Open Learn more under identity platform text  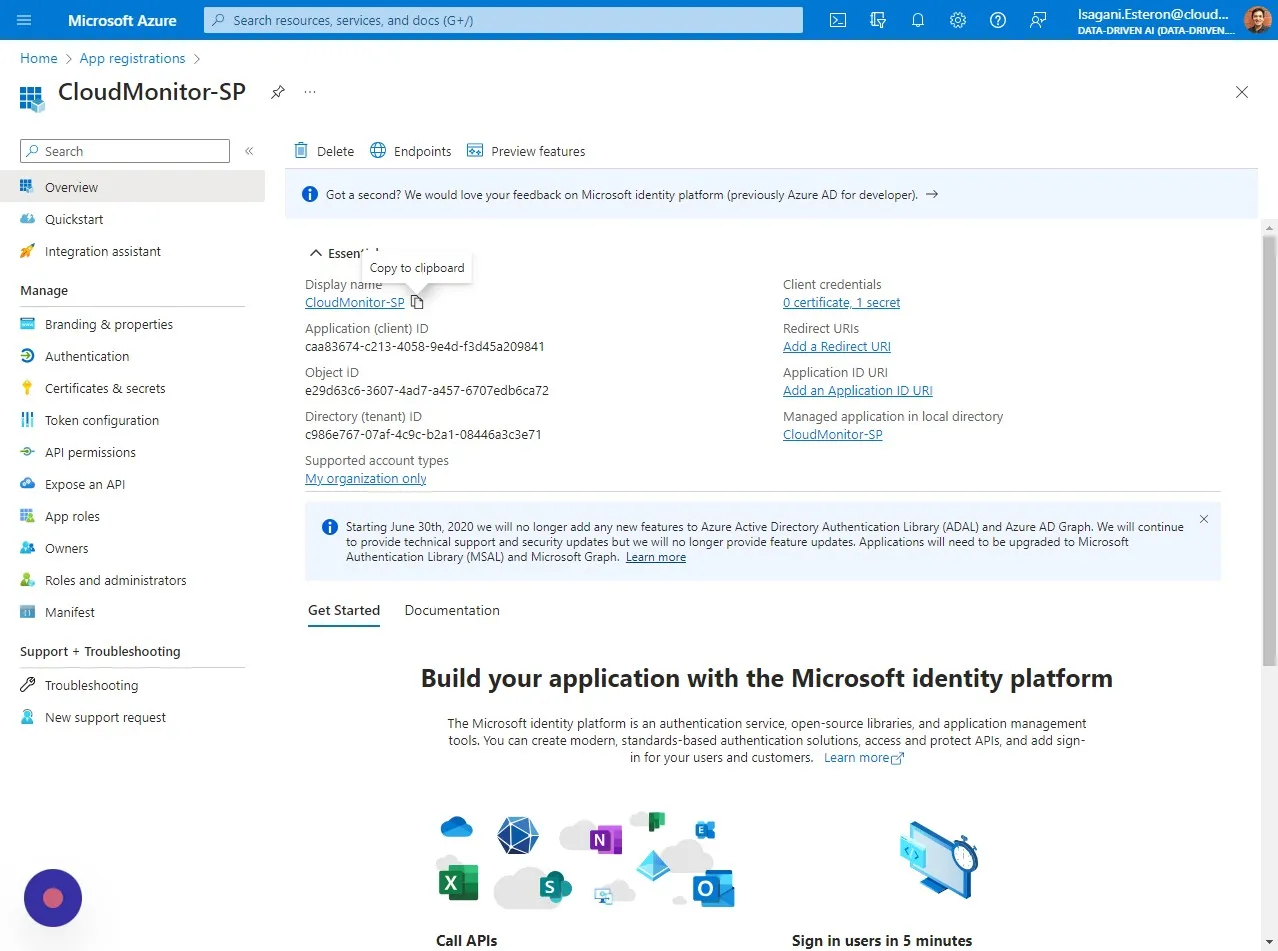pyautogui.click(x=864, y=758)
